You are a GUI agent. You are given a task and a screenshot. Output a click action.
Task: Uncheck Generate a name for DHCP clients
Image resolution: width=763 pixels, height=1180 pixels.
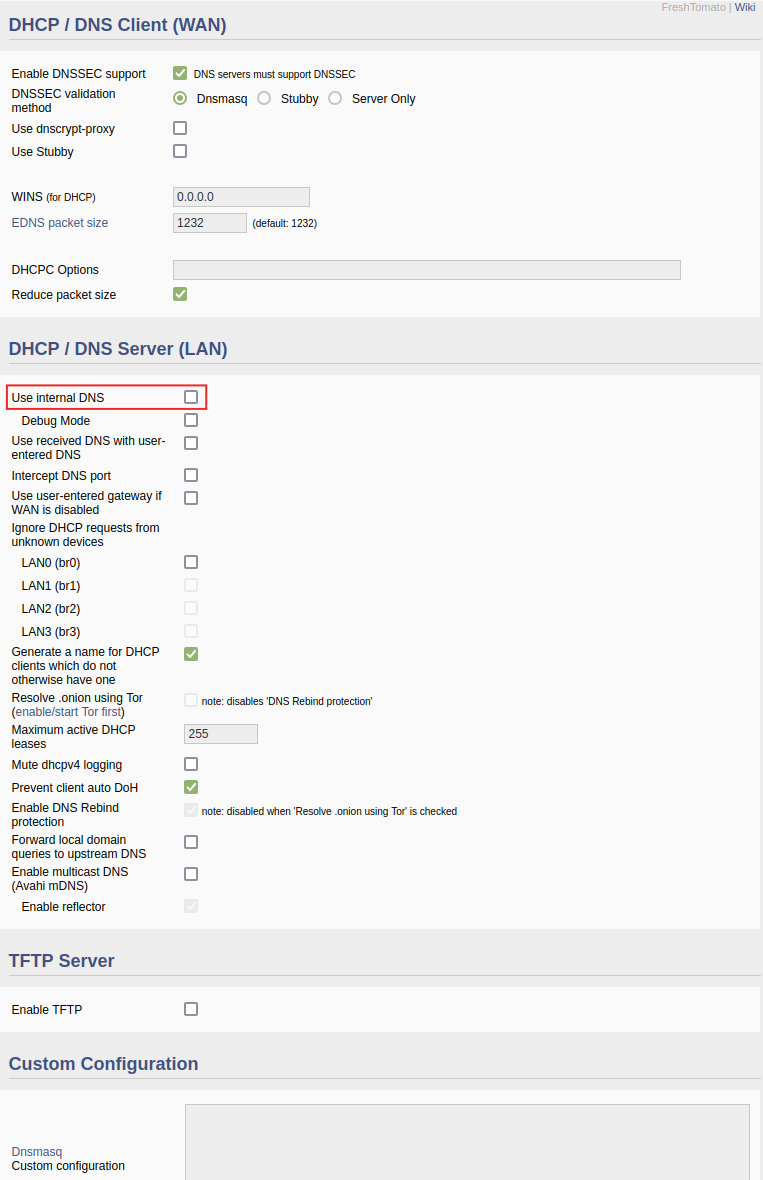click(191, 654)
